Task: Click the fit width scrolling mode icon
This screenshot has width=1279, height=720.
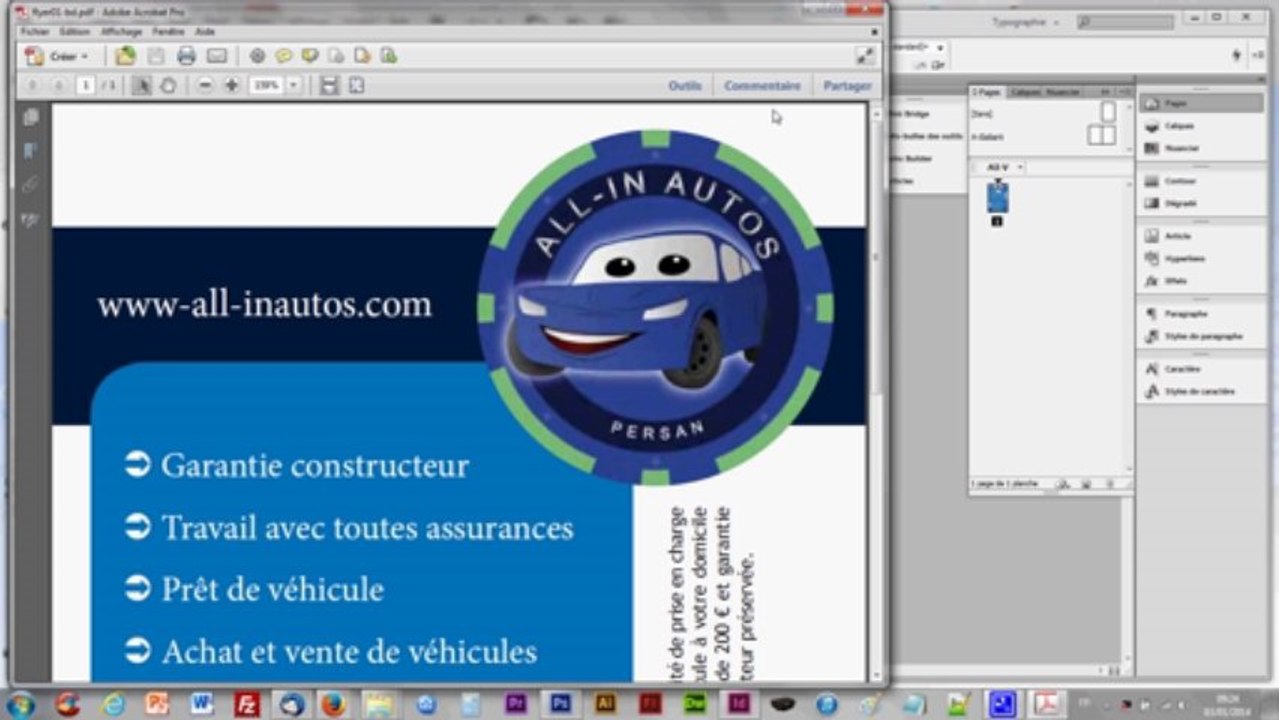Action: [x=329, y=86]
